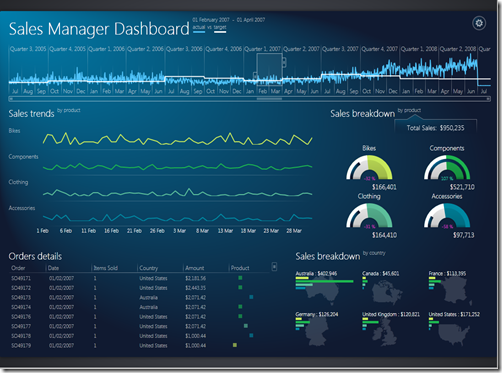The height and width of the screenshot is (373, 502).
Task: Click the Clothing trend line chart
Action: click(x=178, y=193)
